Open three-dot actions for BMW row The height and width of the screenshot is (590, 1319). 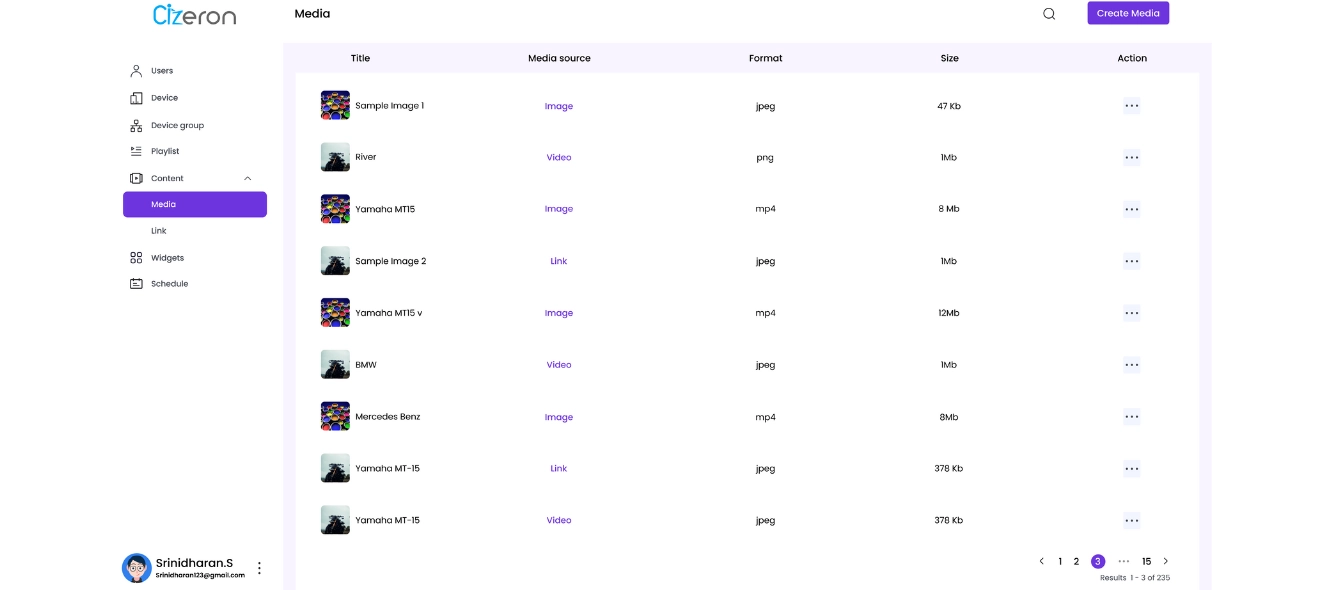tap(1131, 365)
